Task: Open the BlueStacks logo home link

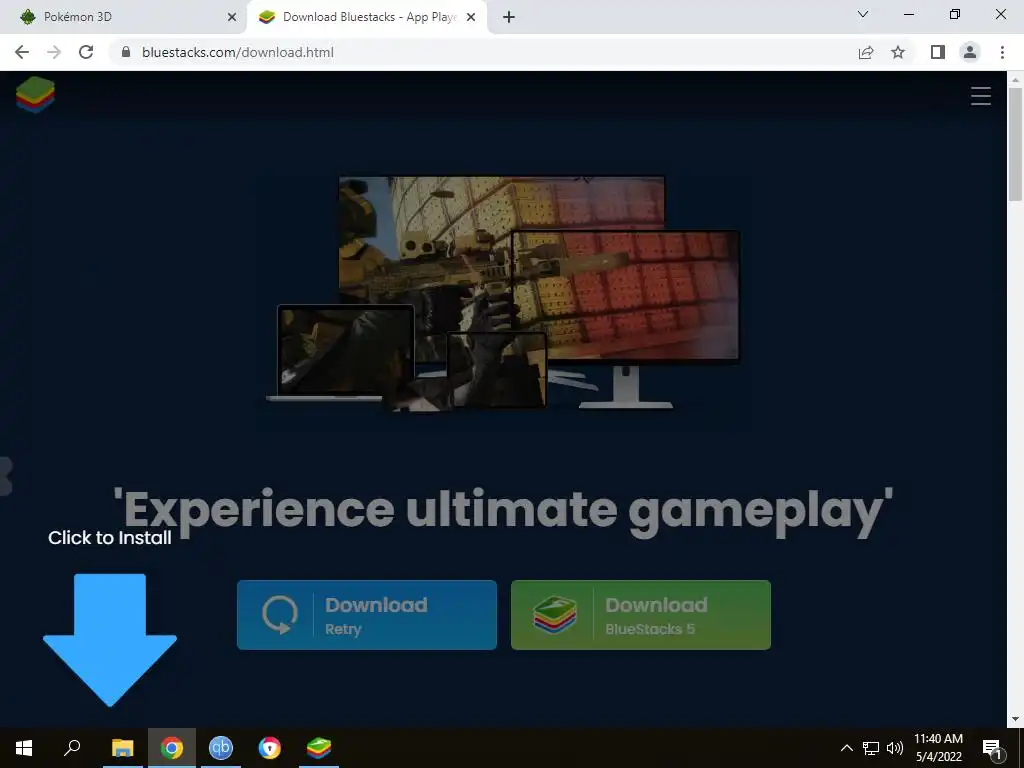Action: [35, 94]
